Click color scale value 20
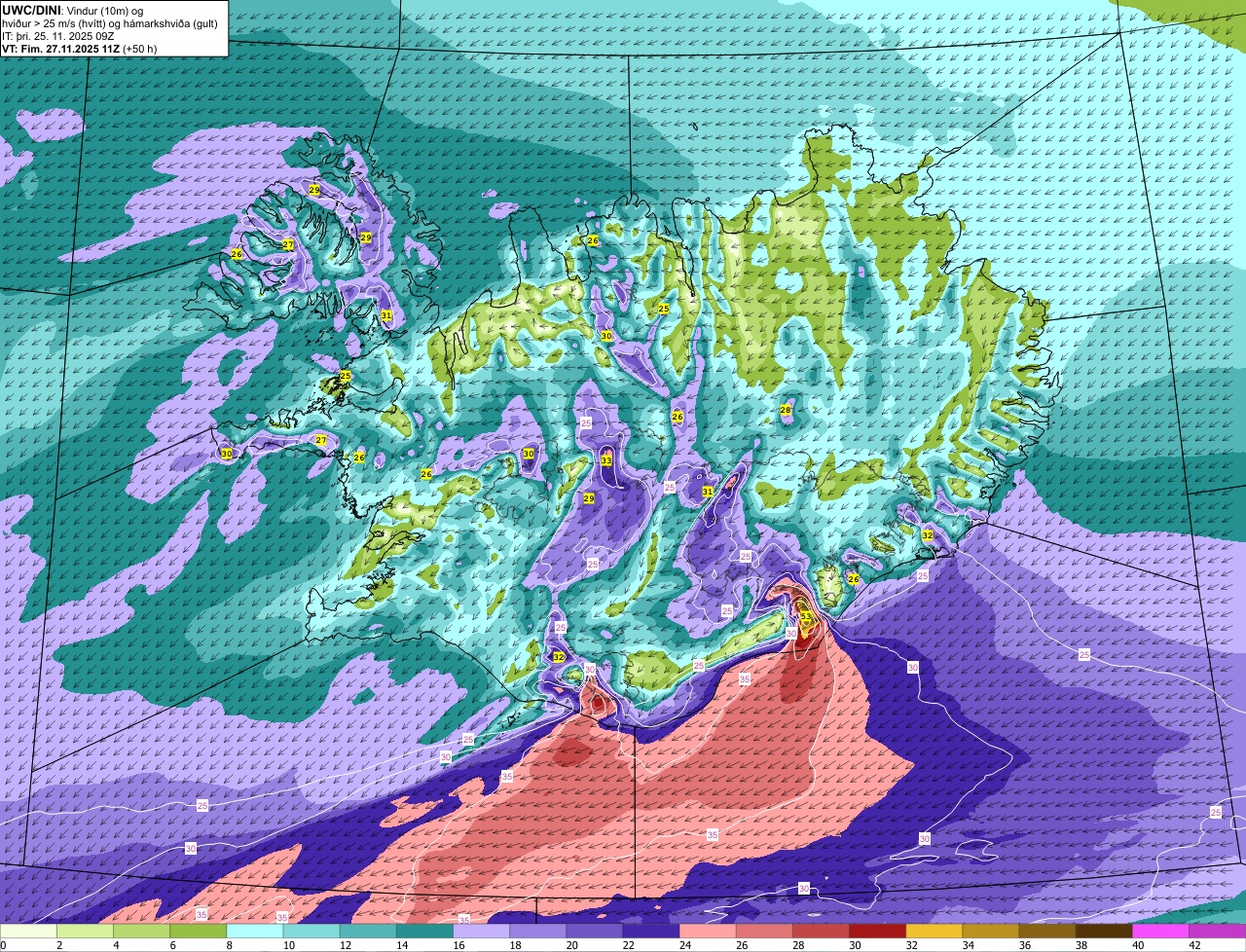 click(x=571, y=945)
